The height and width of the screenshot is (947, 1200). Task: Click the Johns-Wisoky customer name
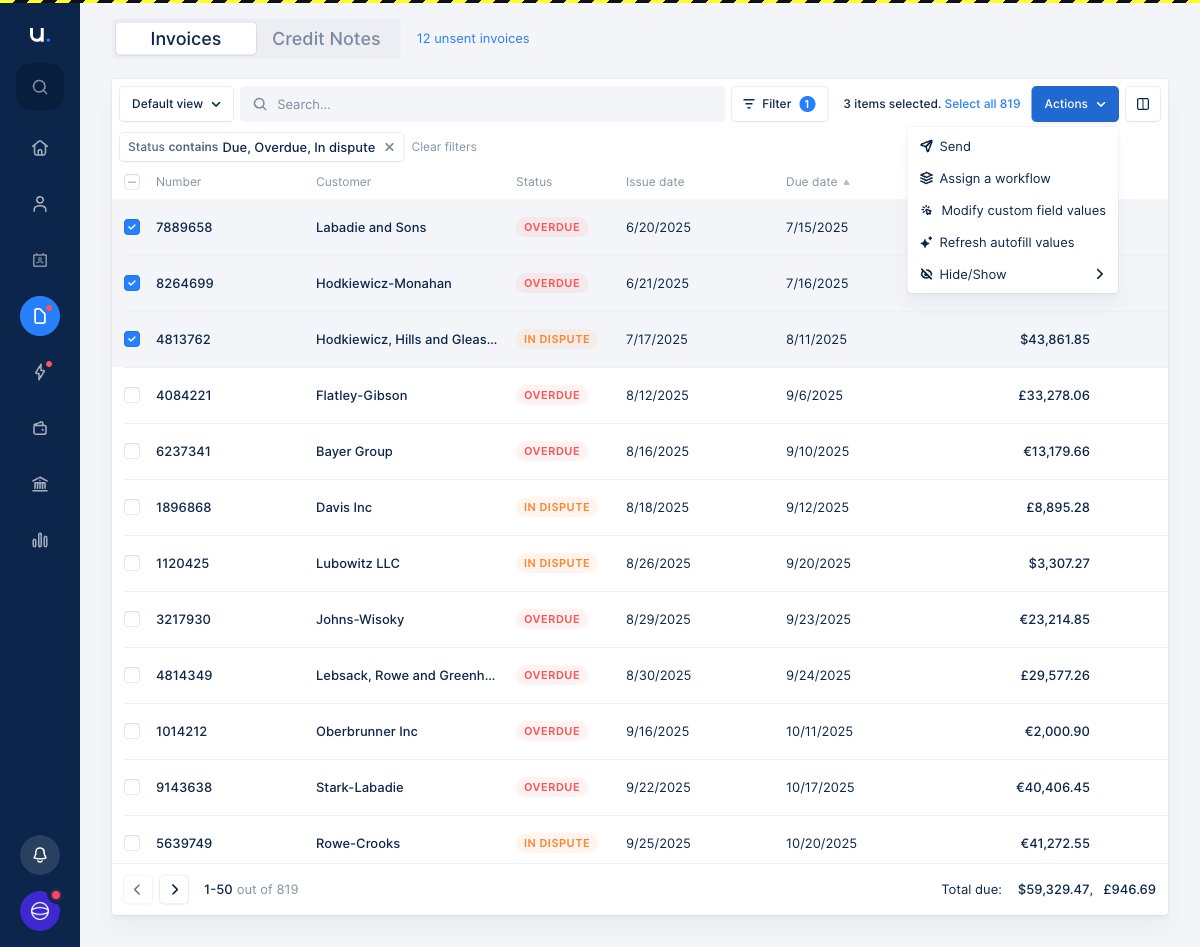(360, 619)
